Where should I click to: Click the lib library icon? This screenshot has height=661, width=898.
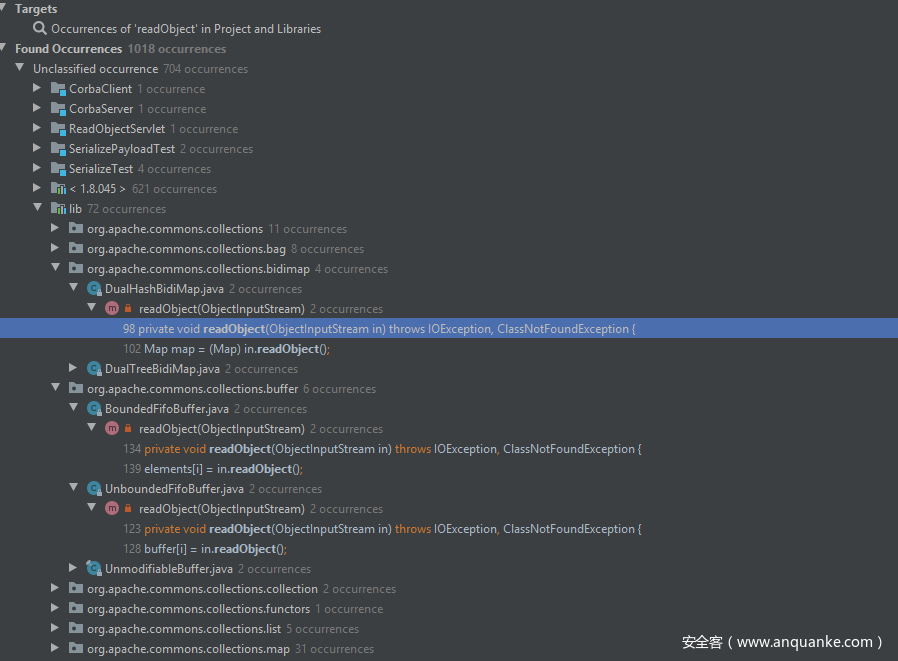(59, 209)
